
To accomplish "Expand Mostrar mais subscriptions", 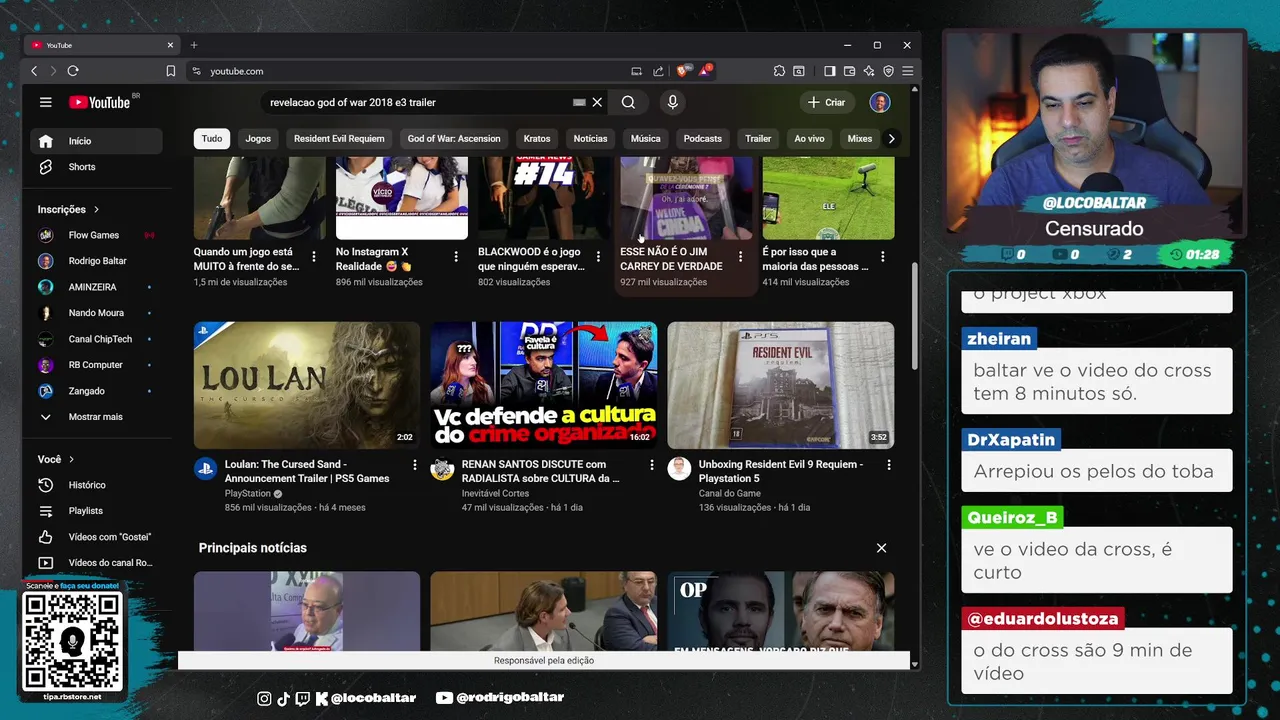I will tap(96, 417).
